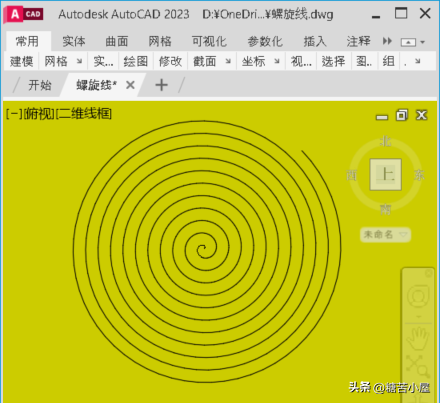Screen dimensions: 440x403
Task: Click ViewCube 西 compass direction
Action: click(x=352, y=175)
